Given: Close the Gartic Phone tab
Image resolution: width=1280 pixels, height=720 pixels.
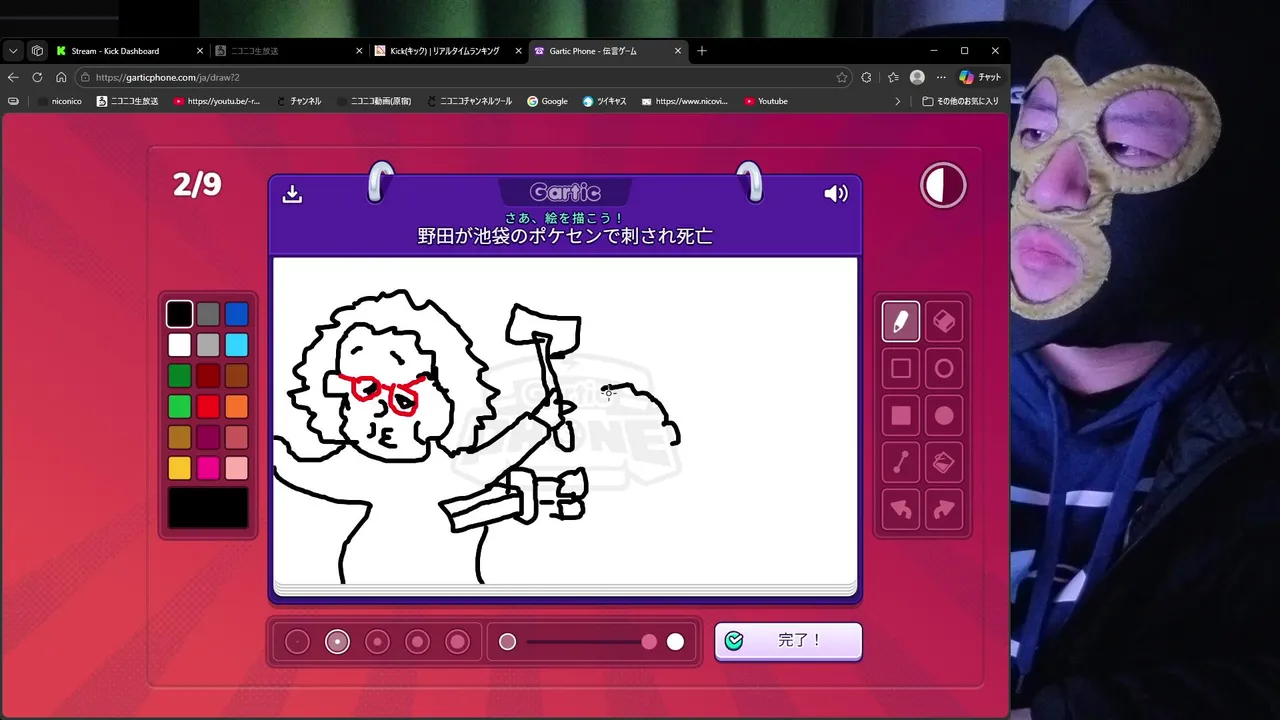Looking at the screenshot, I should 678,51.
